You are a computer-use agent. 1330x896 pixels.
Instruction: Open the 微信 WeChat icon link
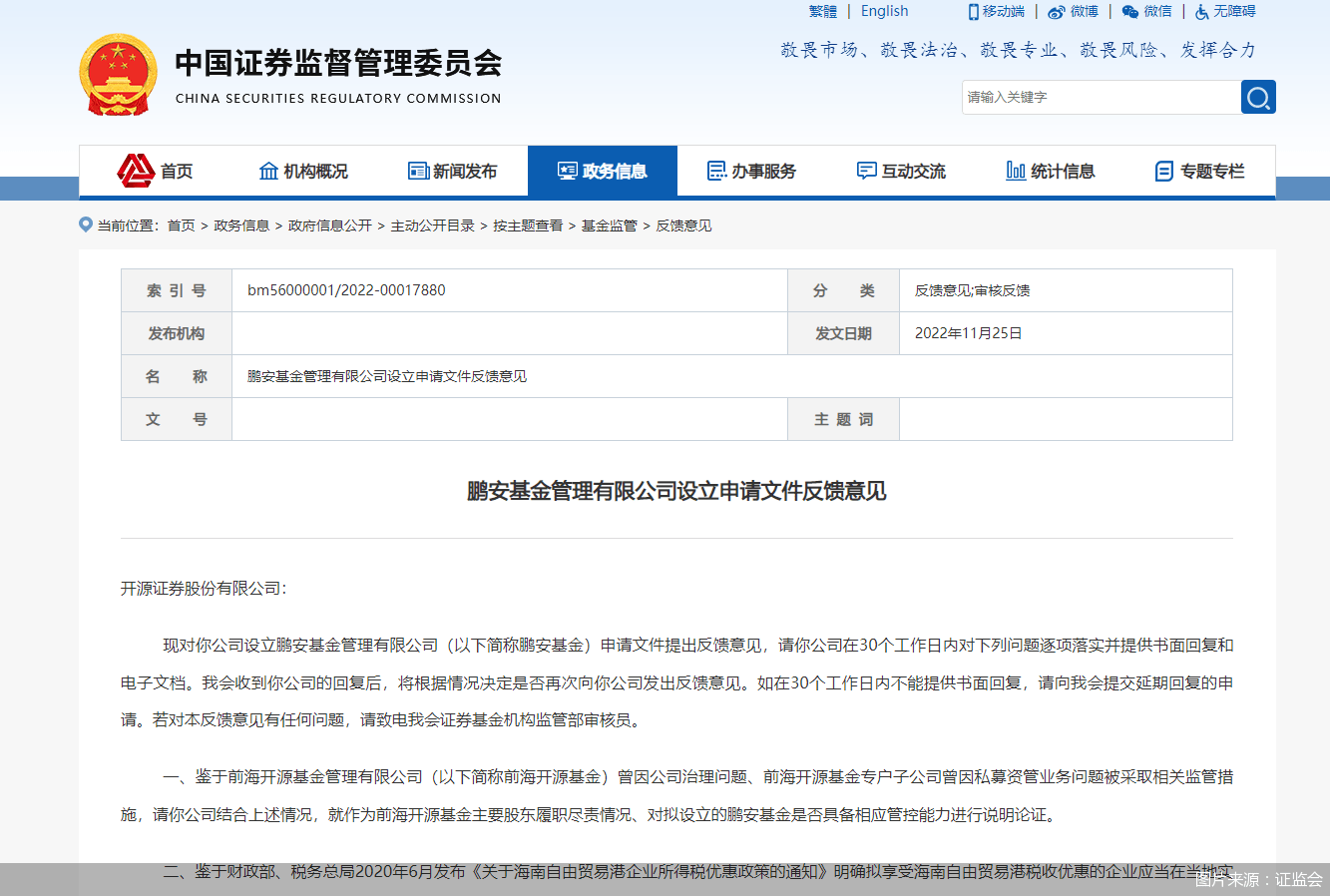1130,12
